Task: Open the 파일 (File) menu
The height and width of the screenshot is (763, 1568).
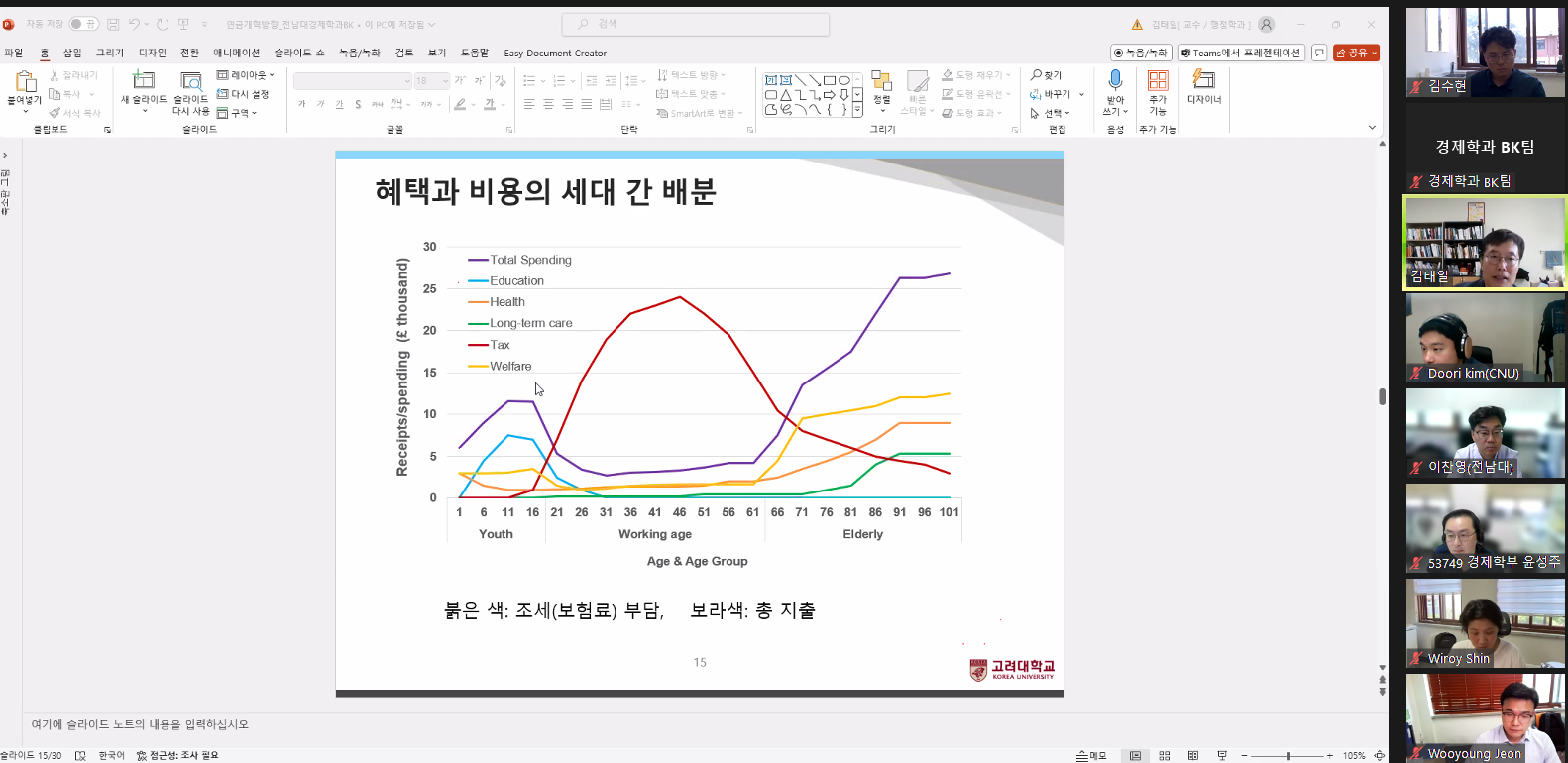Action: click(x=13, y=53)
